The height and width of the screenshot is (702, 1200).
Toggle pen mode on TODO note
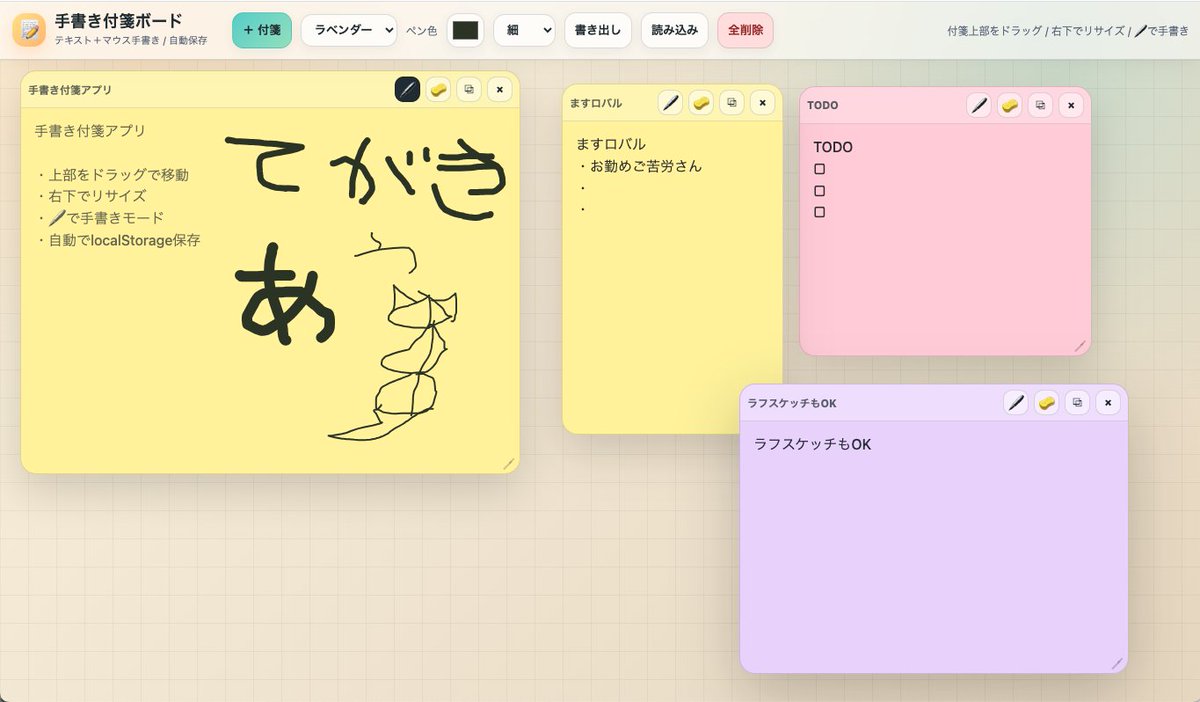tap(979, 105)
